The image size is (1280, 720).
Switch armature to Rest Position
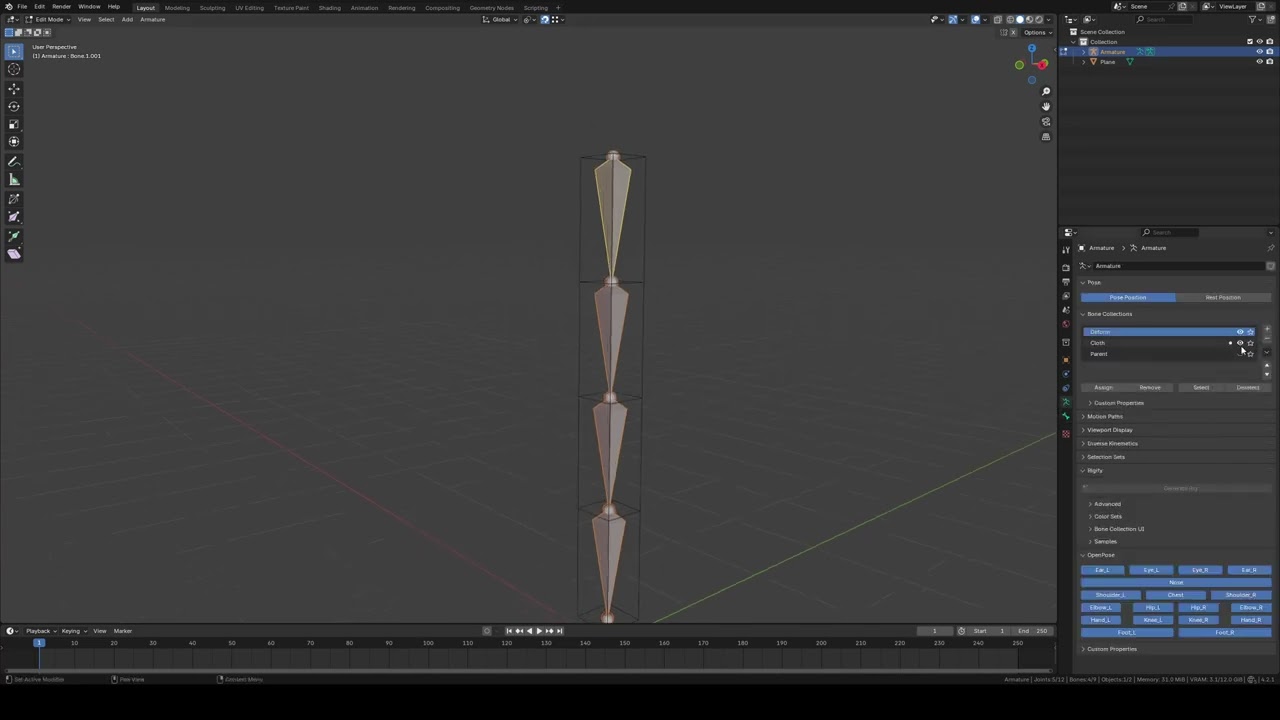coord(1223,297)
